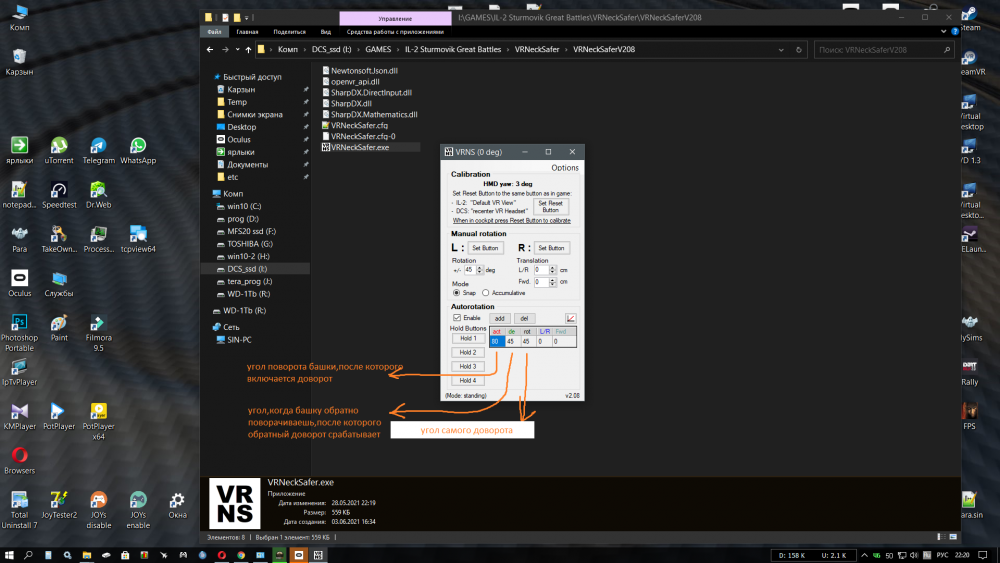Open the uTorrent desktop shortcut
The width and height of the screenshot is (1000, 563).
(58, 147)
